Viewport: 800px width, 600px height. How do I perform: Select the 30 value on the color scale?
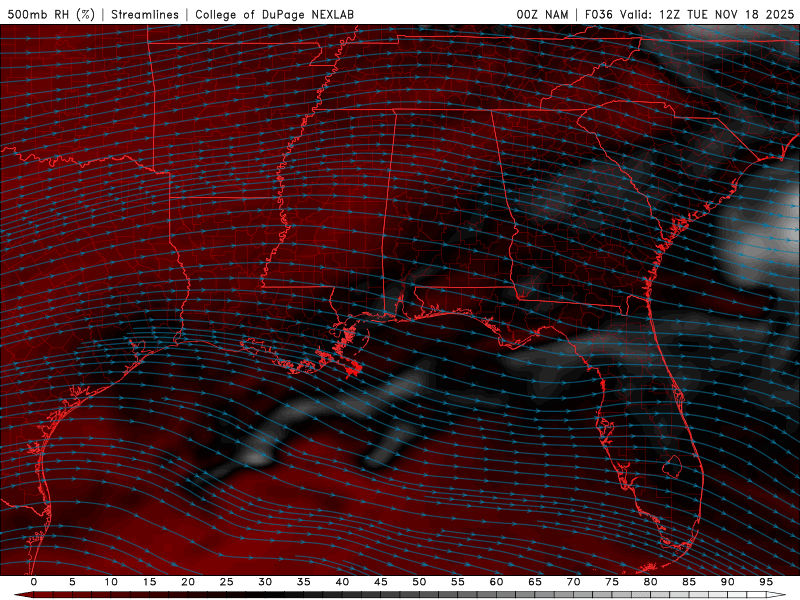265,582
